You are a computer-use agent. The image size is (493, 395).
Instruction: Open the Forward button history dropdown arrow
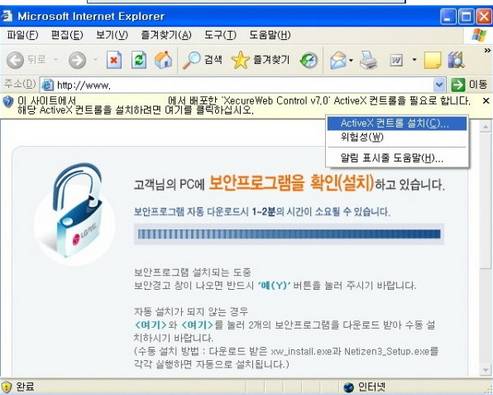click(x=95, y=60)
